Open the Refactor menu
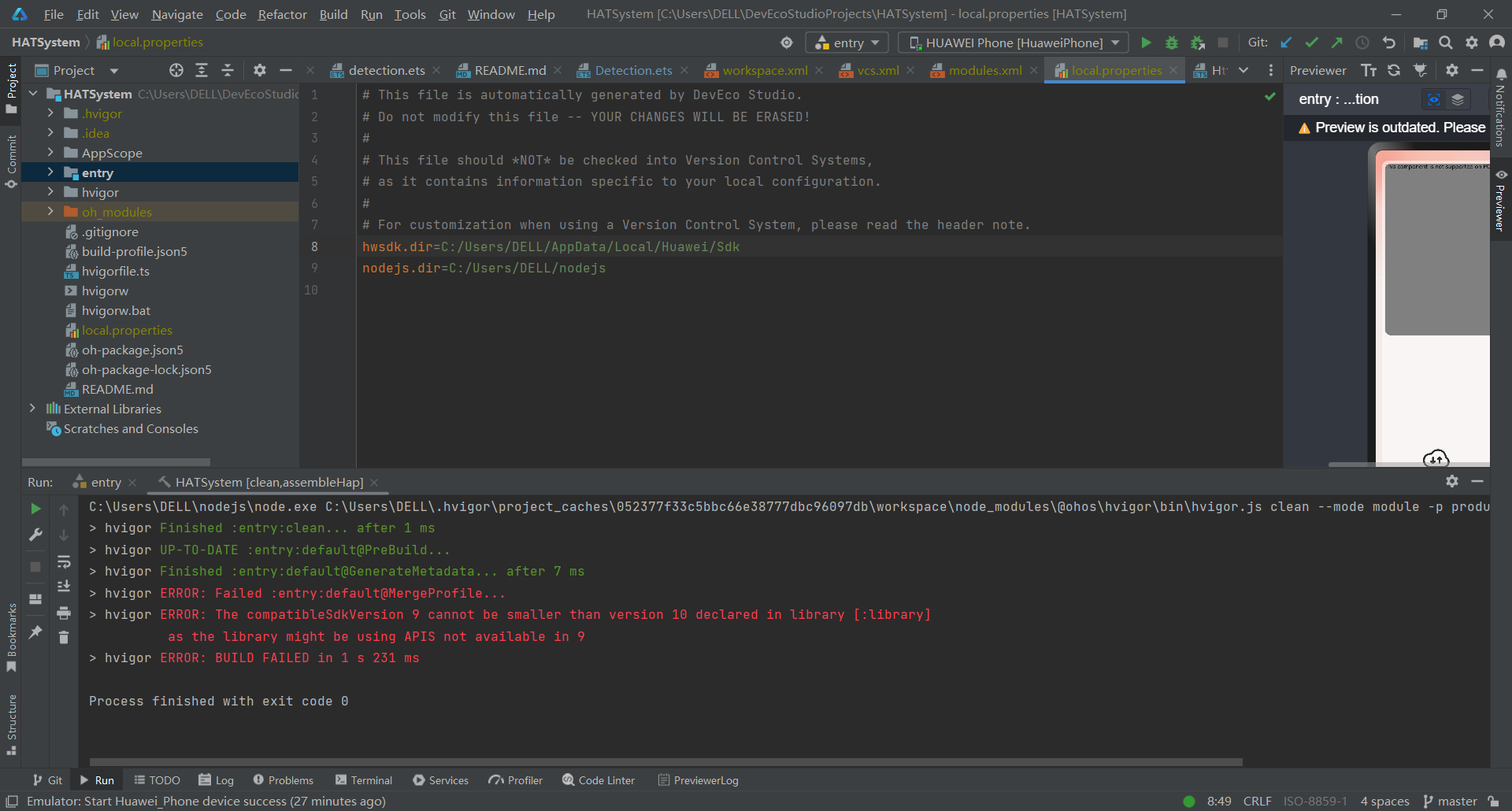This screenshot has height=811, width=1512. (x=282, y=14)
